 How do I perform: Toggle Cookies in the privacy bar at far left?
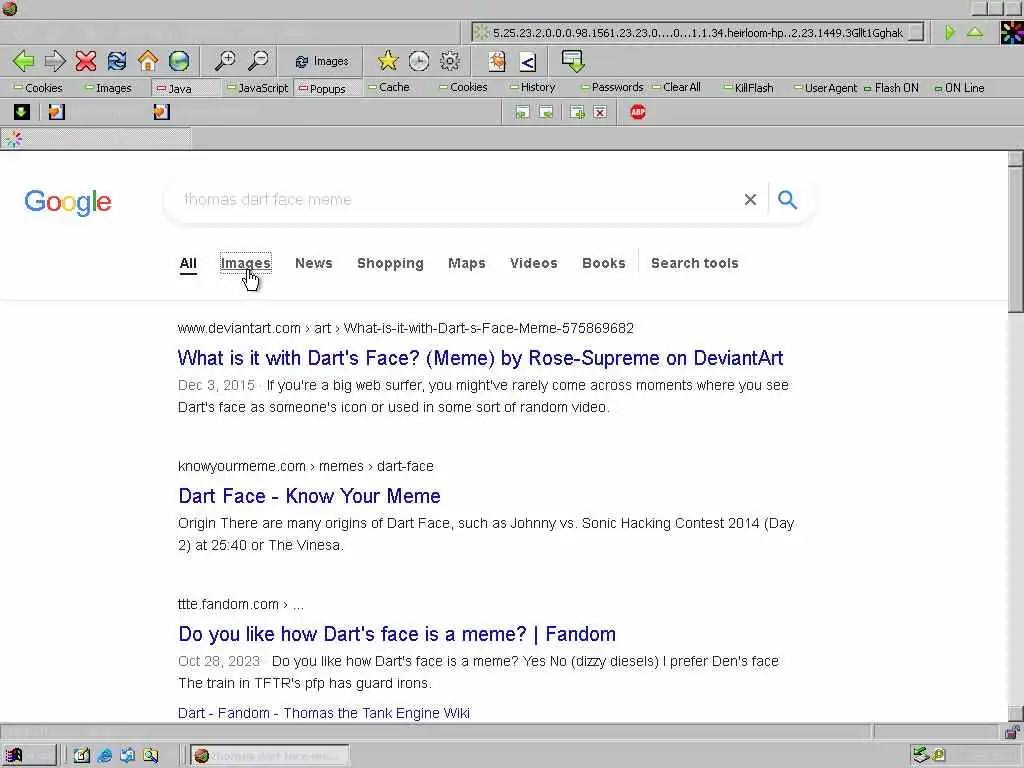click(39, 88)
